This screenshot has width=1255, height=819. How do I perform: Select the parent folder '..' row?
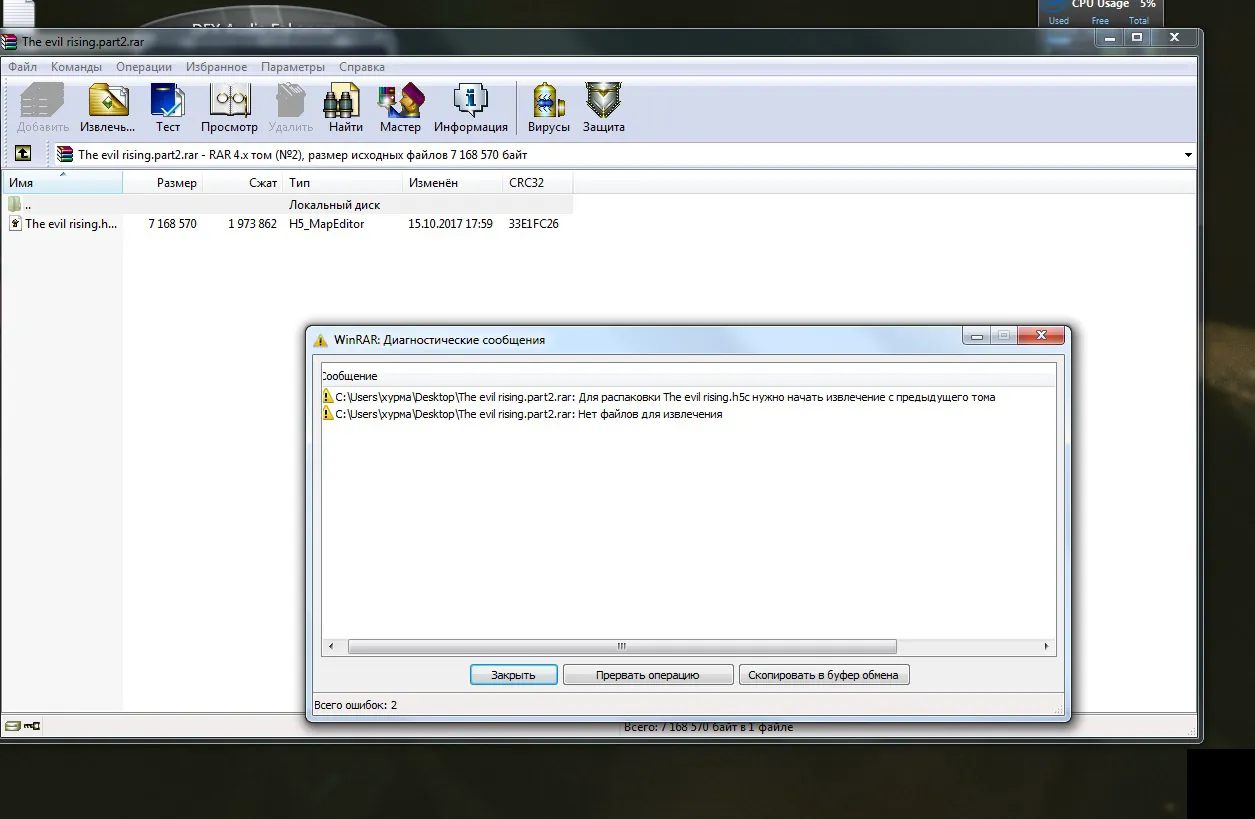[287, 205]
